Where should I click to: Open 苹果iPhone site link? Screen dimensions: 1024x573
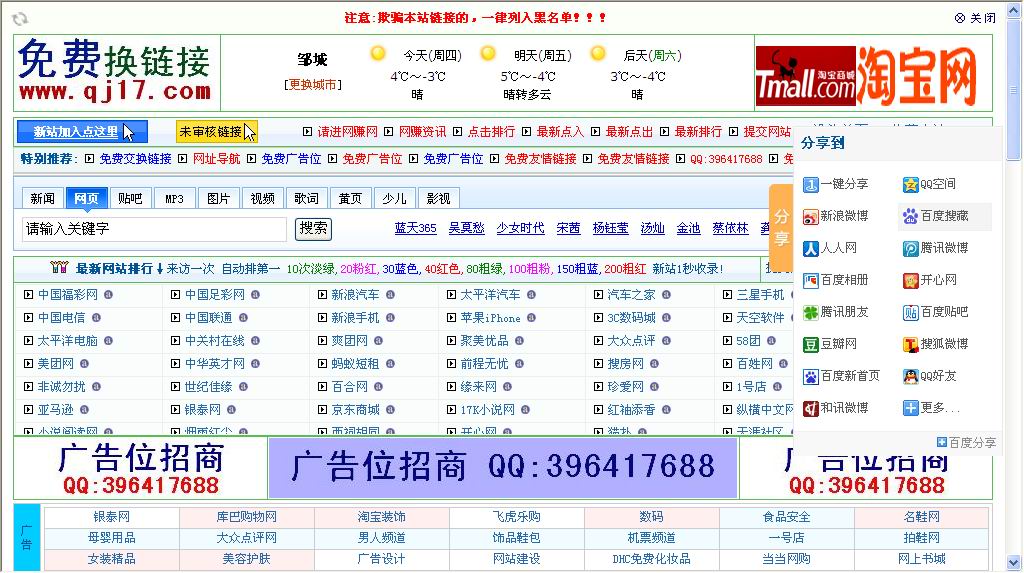pos(490,318)
